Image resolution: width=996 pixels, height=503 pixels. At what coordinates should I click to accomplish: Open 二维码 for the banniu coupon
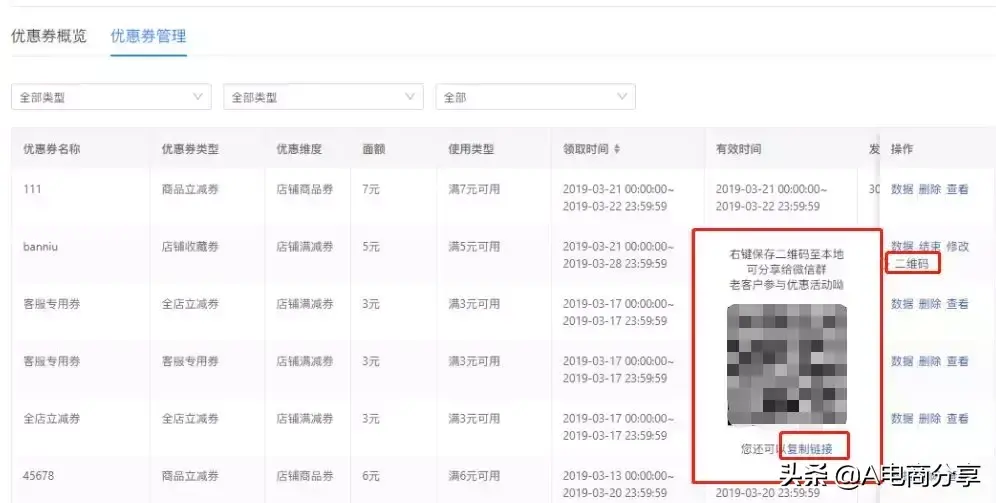click(x=912, y=264)
